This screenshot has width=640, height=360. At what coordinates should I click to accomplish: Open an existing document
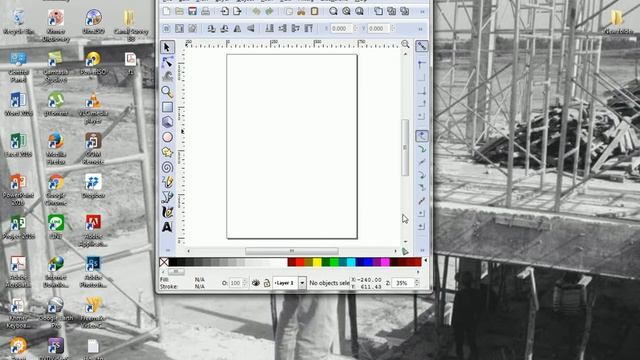179,11
